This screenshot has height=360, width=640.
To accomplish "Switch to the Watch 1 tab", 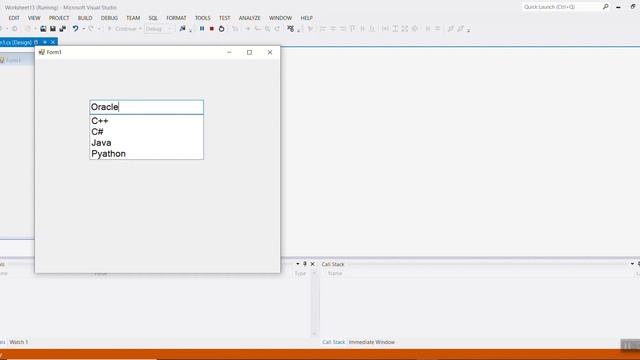I will point(19,342).
